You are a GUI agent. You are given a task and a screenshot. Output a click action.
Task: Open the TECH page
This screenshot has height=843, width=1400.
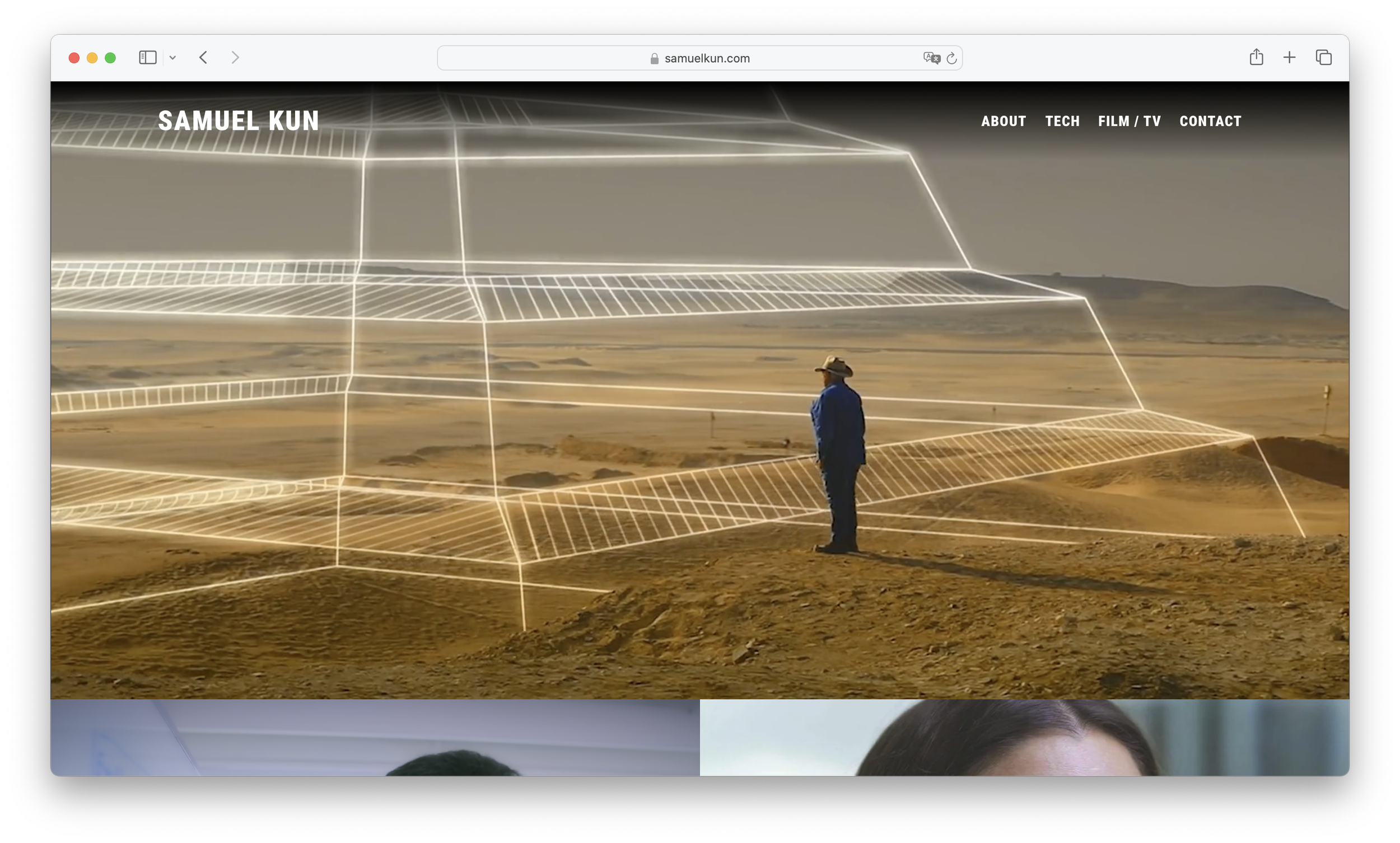coord(1062,121)
